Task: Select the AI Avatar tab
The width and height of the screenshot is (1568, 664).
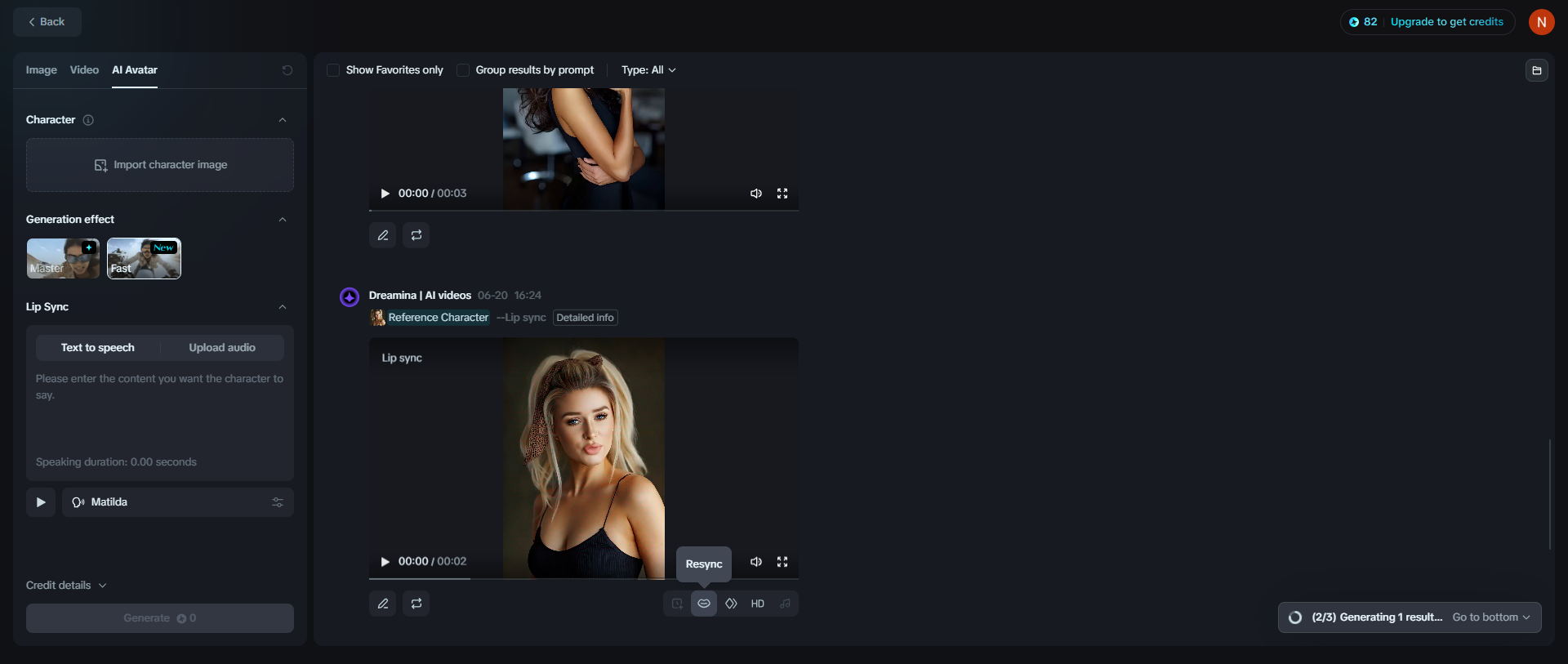Action: coord(135,70)
